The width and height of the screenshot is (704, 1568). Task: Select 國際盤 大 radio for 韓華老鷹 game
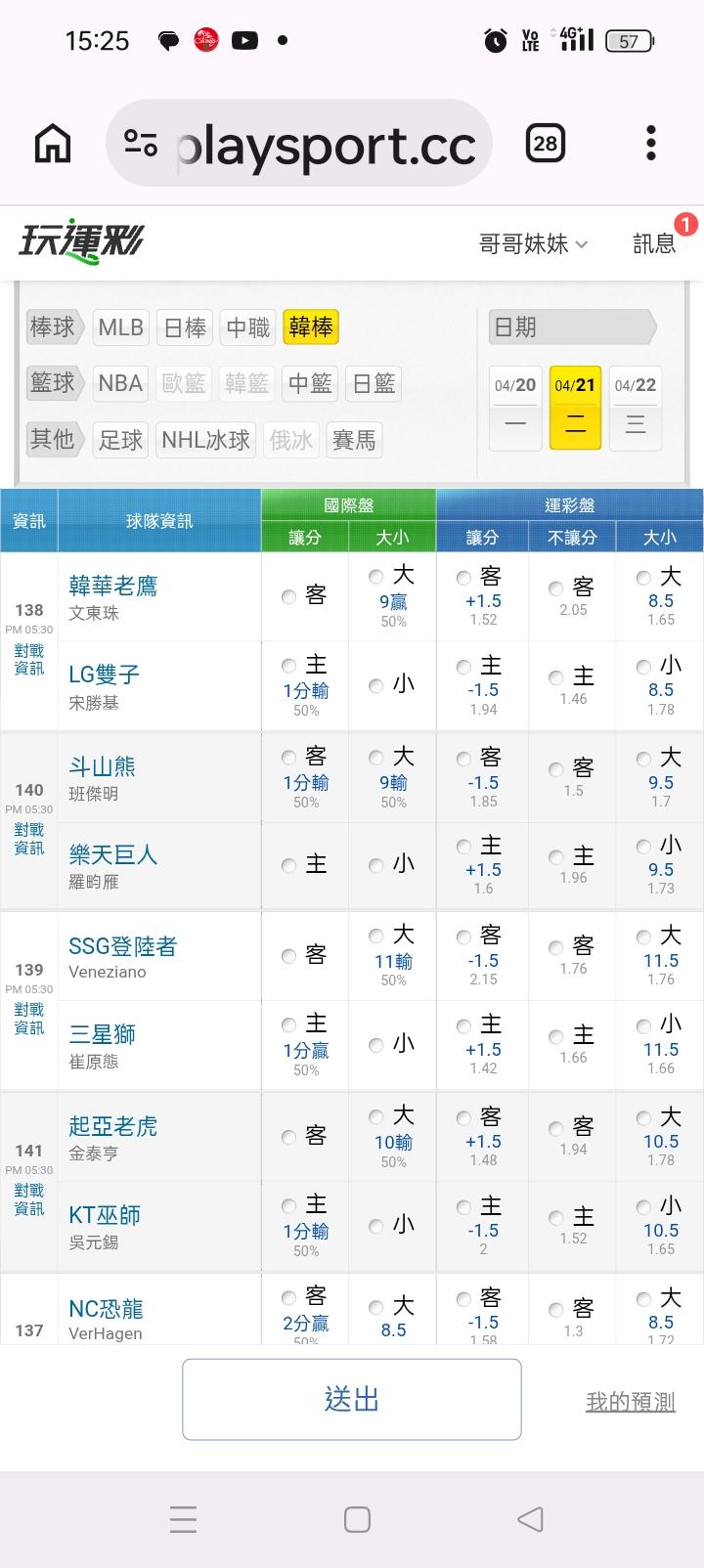point(375,577)
